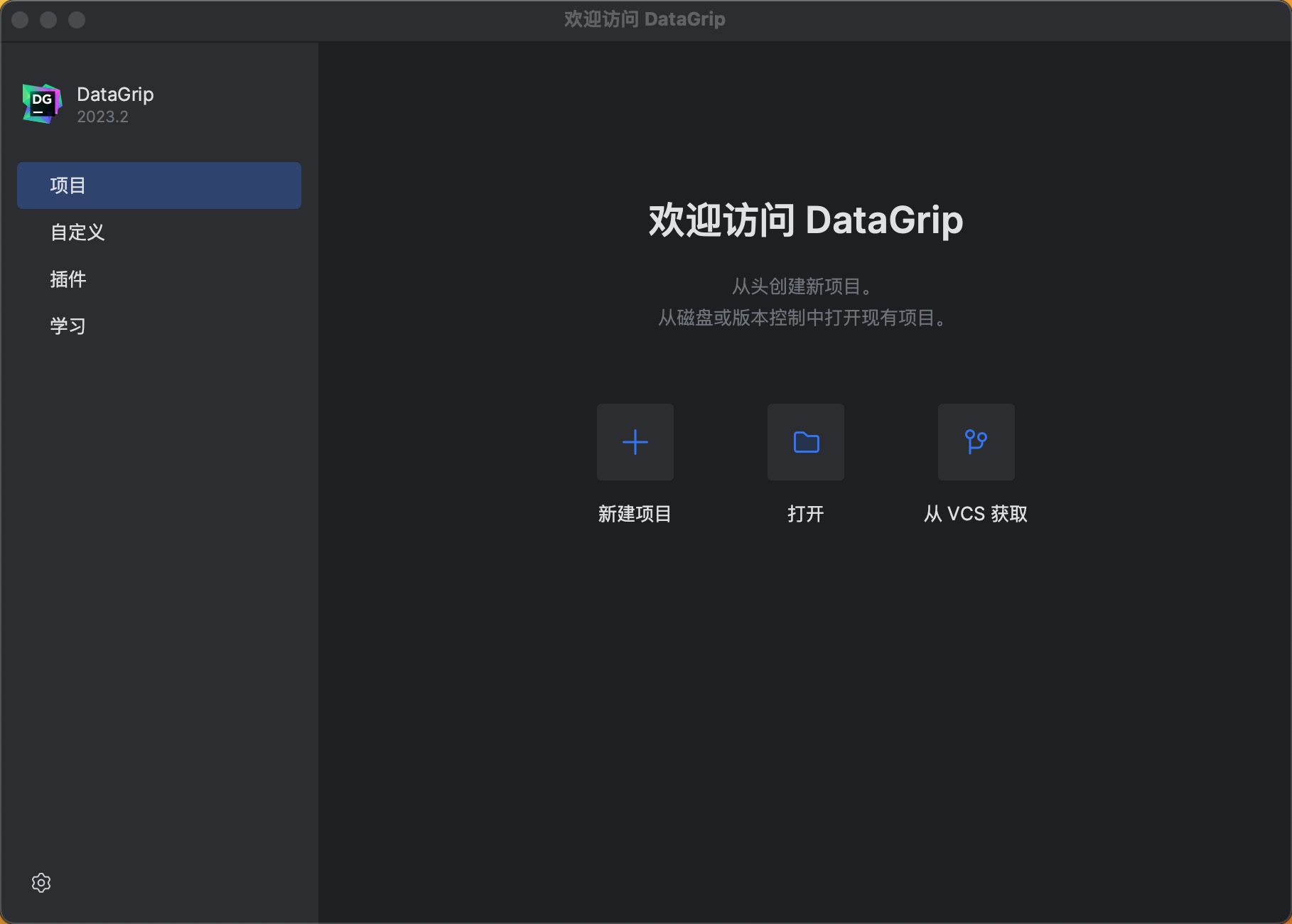Click the folder icon to open a project
Image resolution: width=1292 pixels, height=924 pixels.
(805, 442)
